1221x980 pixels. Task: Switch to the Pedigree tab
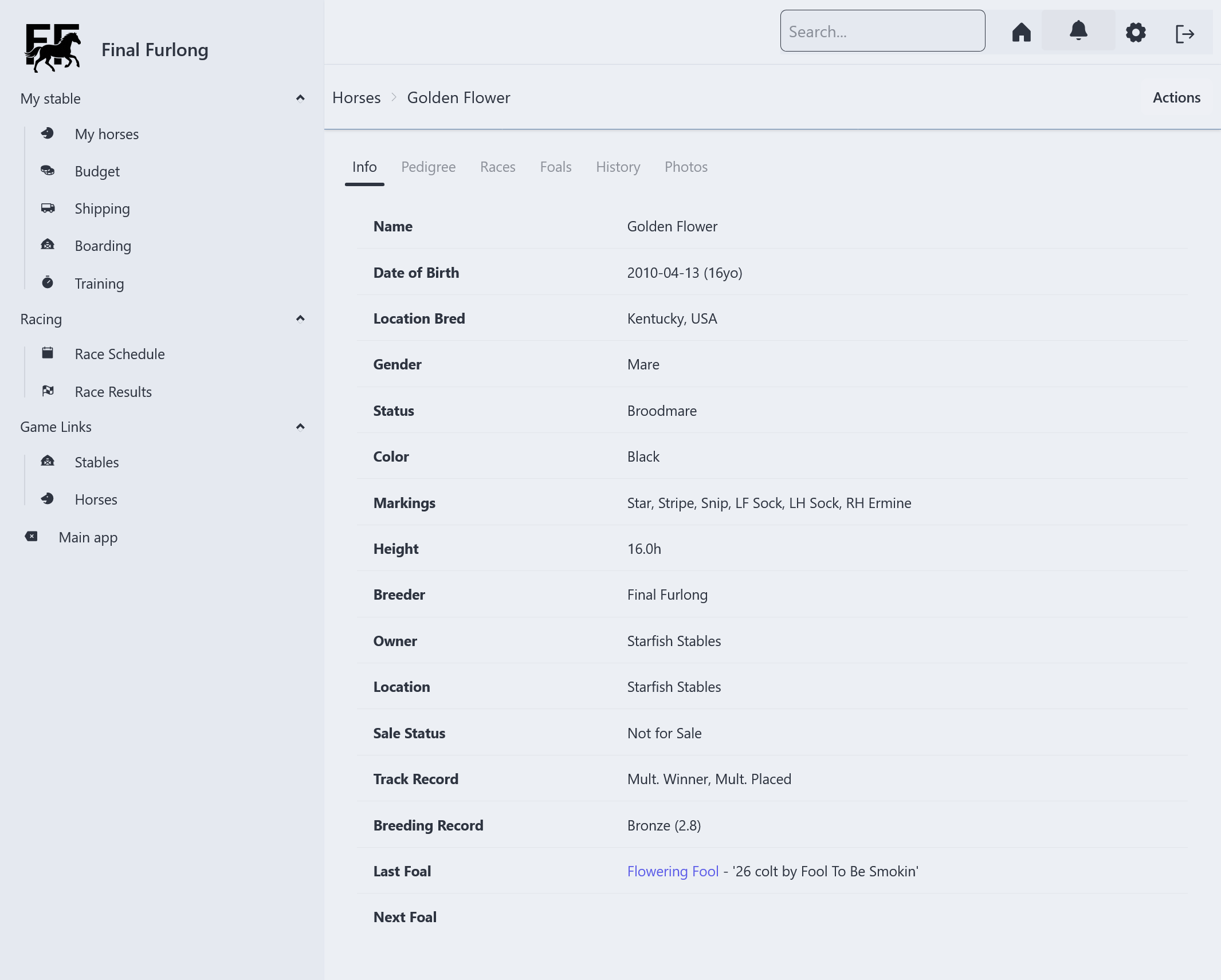(428, 167)
